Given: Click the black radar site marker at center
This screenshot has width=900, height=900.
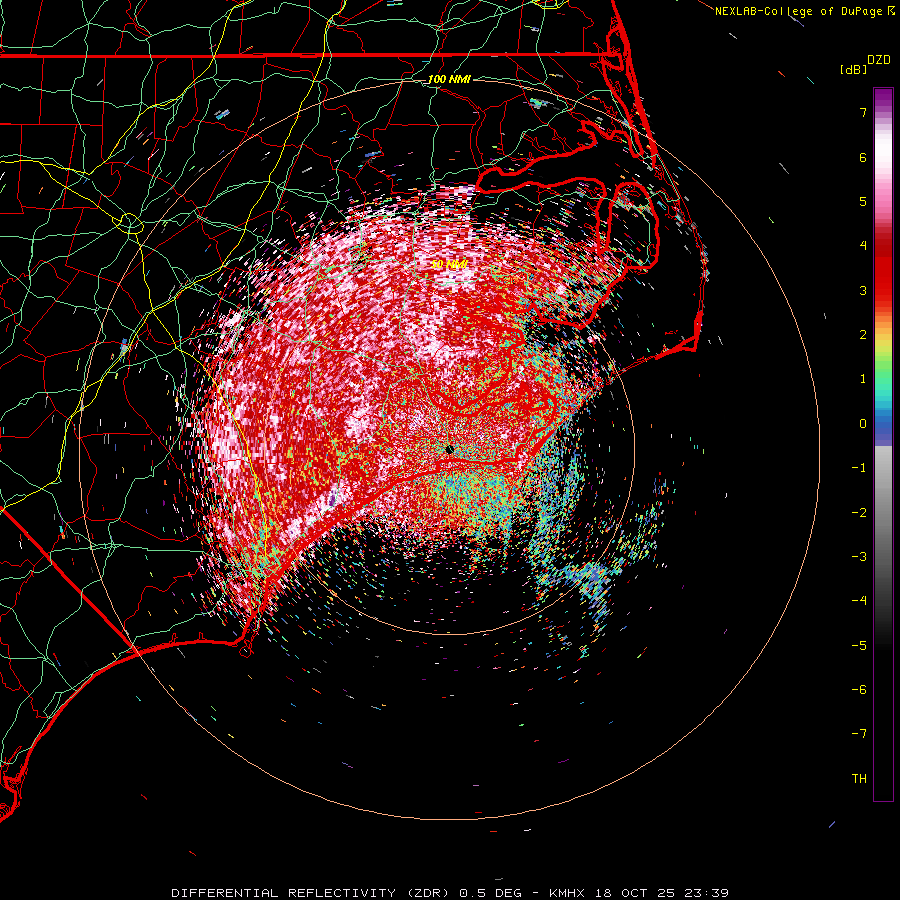Looking at the screenshot, I should click(450, 449).
